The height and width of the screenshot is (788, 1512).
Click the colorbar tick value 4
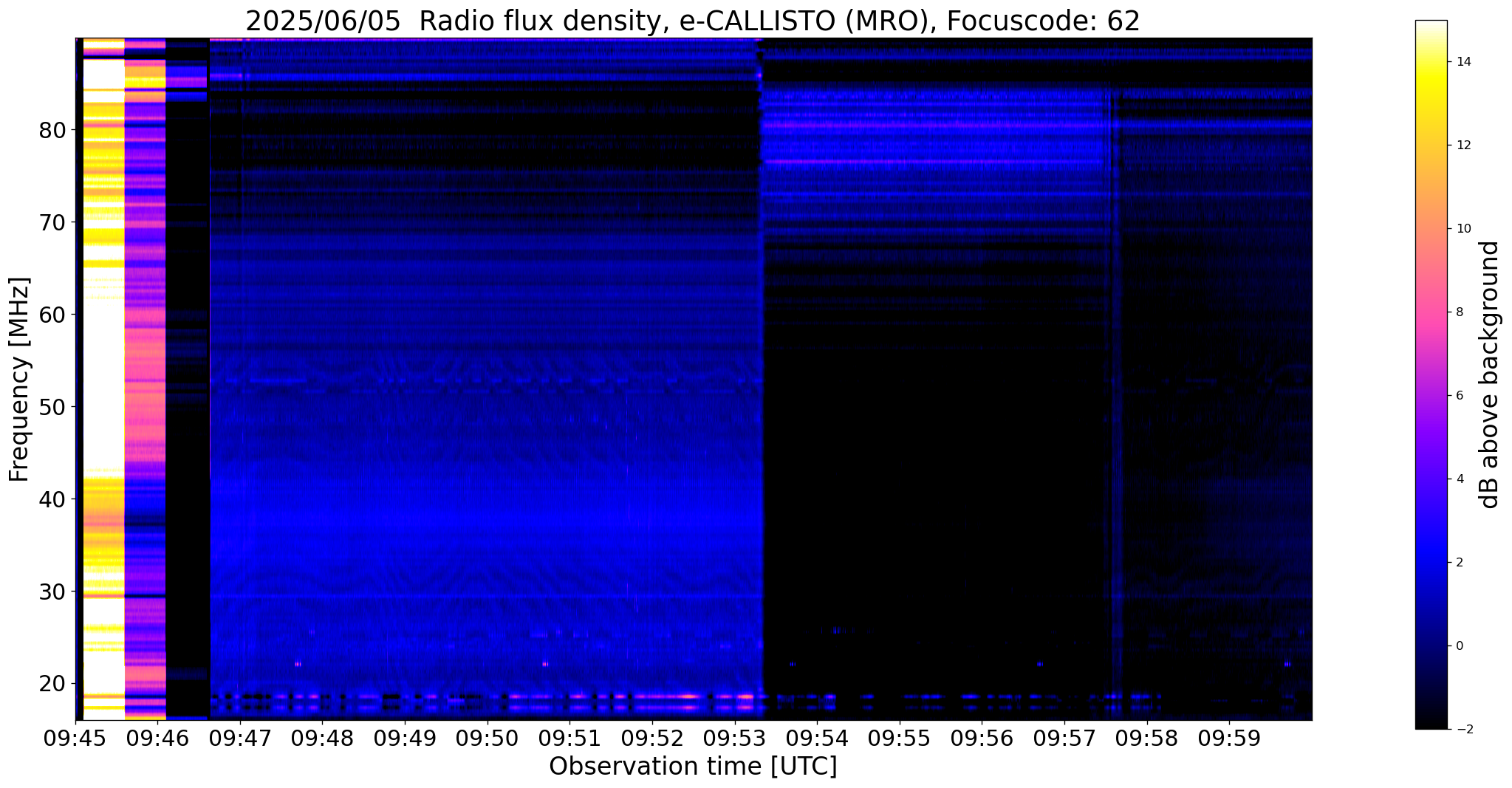[x=1460, y=479]
